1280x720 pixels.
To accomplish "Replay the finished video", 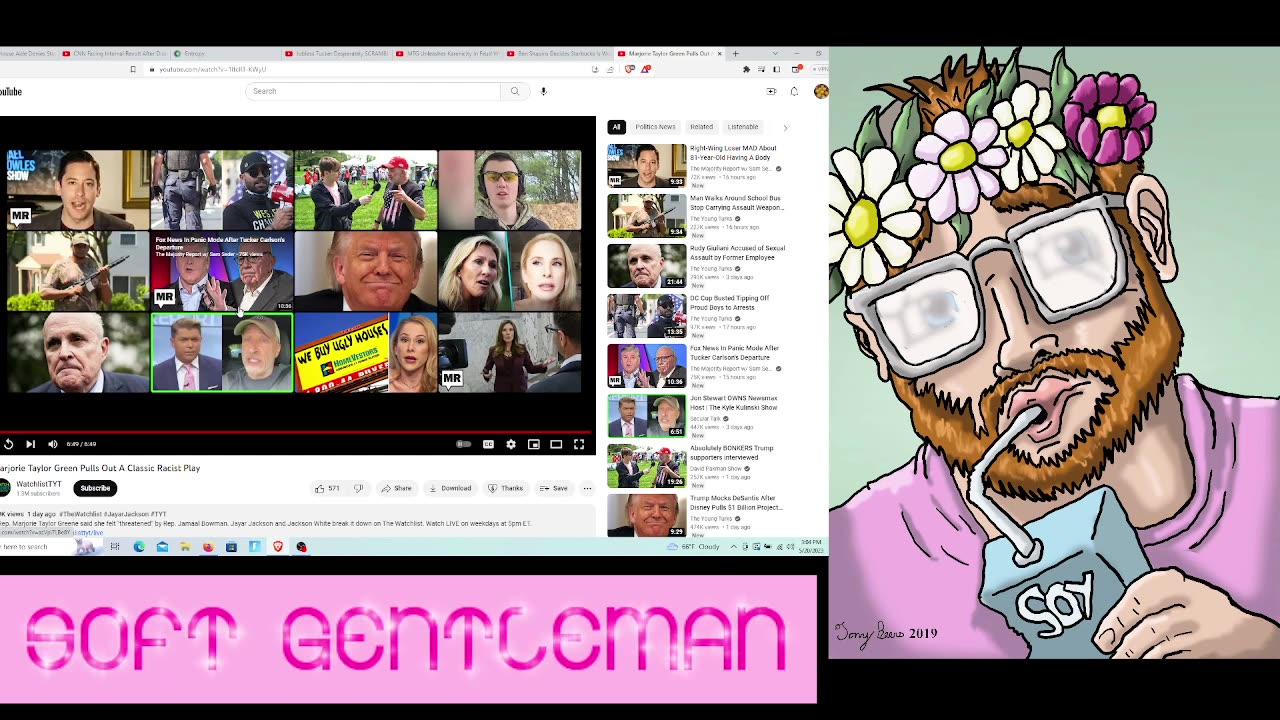I will 8,444.
